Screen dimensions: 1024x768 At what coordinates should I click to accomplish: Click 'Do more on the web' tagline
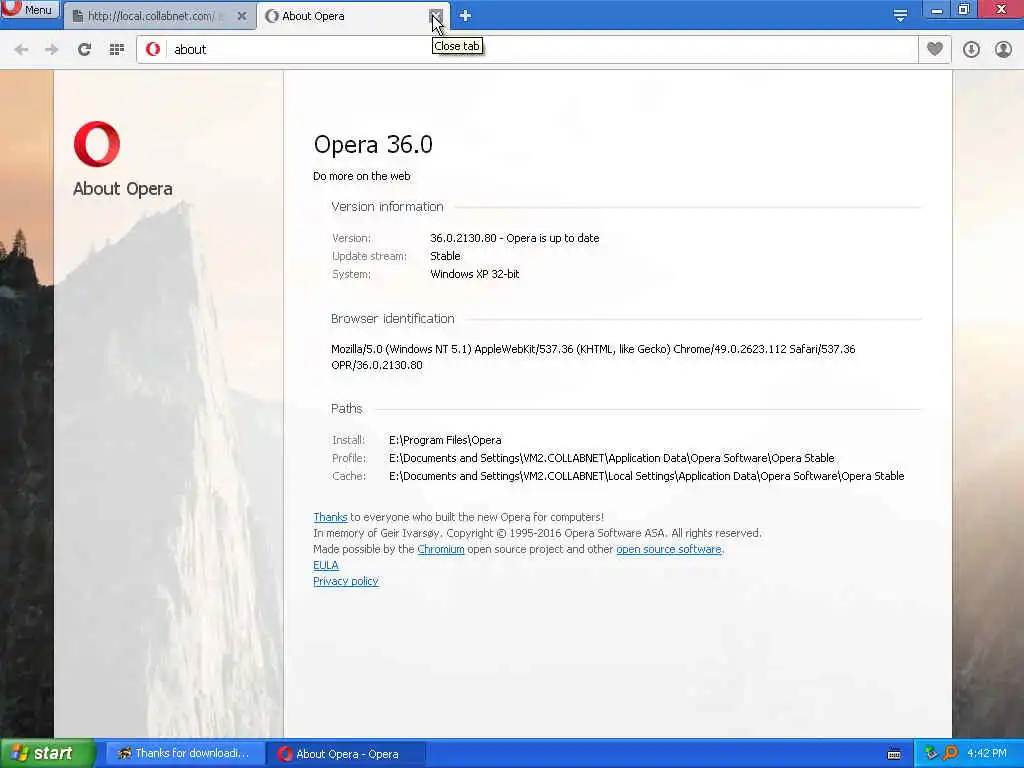click(362, 176)
